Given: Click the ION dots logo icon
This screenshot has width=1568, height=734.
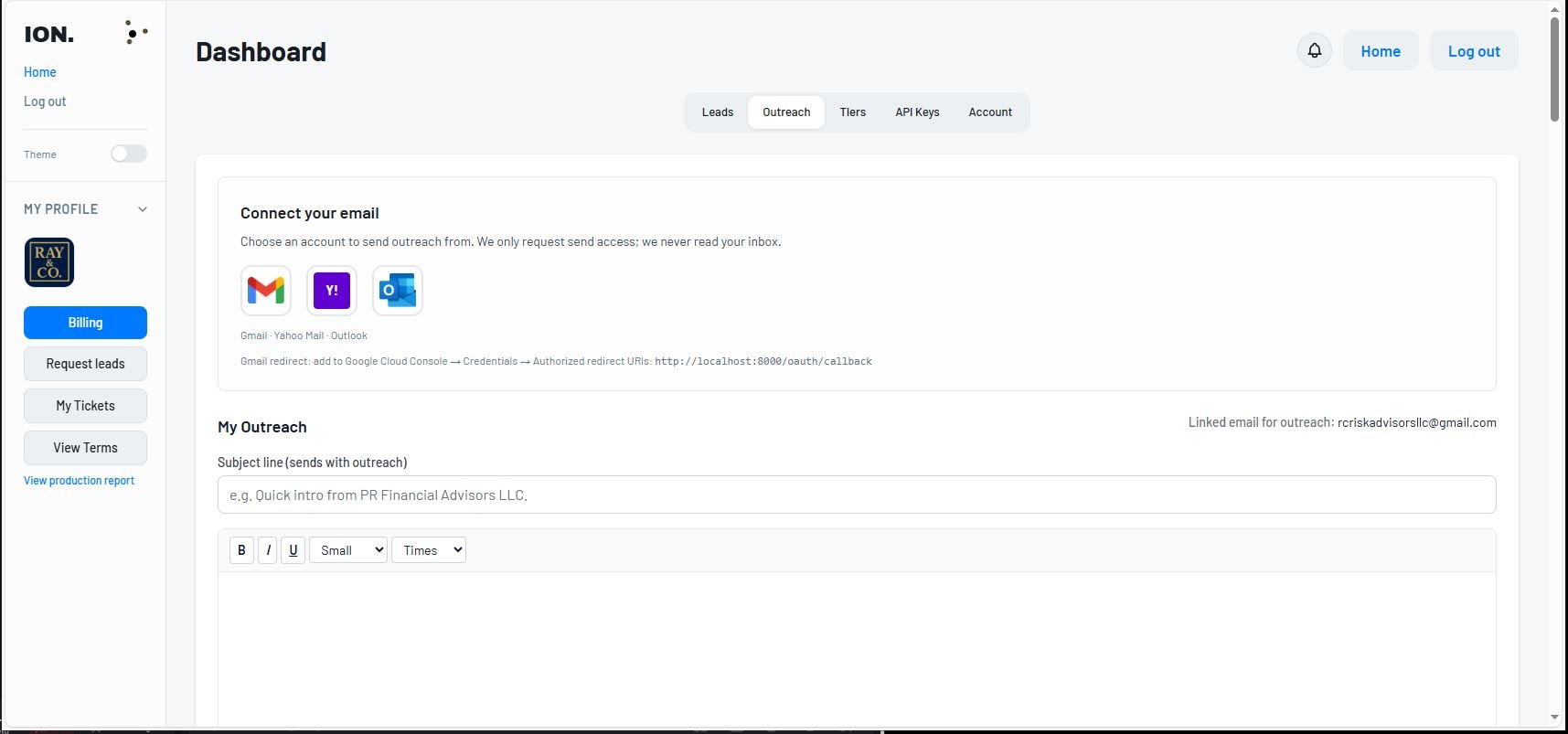Looking at the screenshot, I should click(135, 33).
